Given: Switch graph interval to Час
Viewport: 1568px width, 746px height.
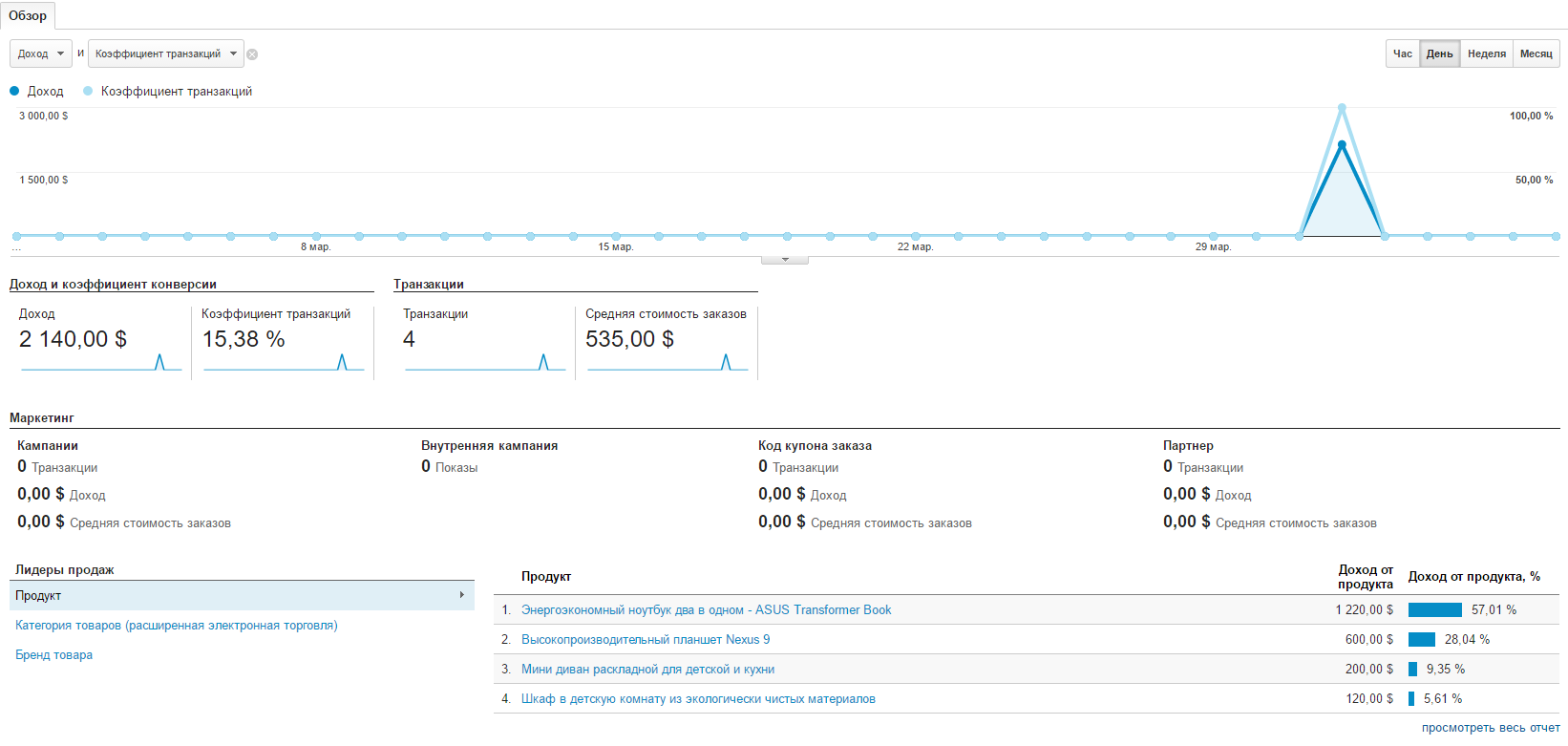Looking at the screenshot, I should click(x=1403, y=53).
